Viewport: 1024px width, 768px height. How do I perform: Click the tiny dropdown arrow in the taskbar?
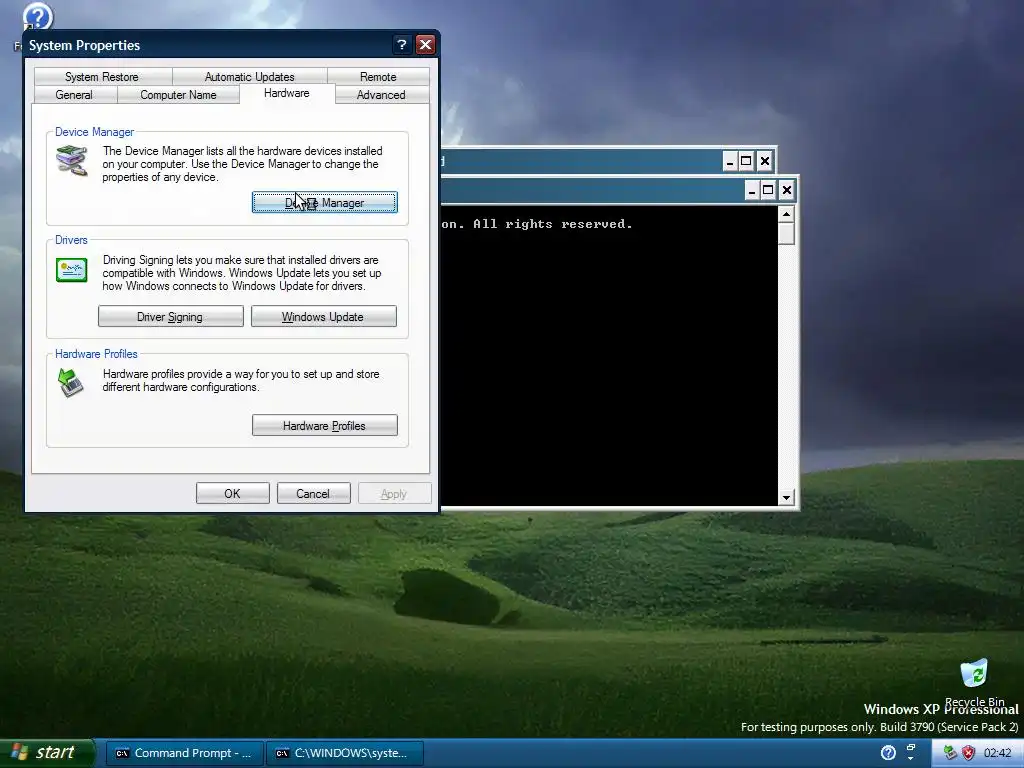[910, 759]
